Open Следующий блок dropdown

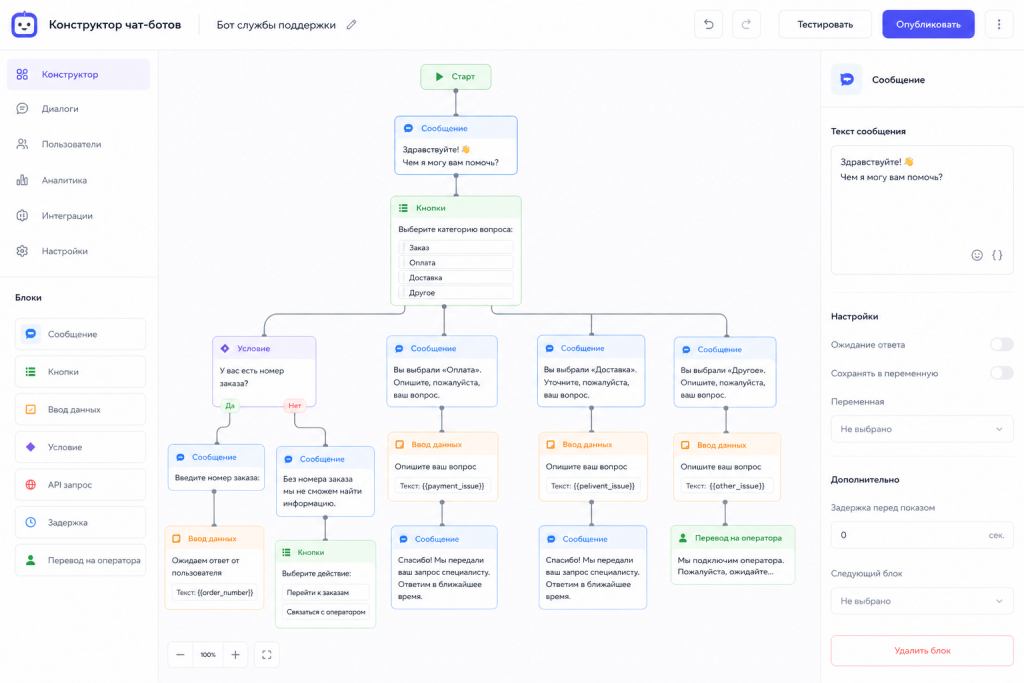[x=921, y=601]
